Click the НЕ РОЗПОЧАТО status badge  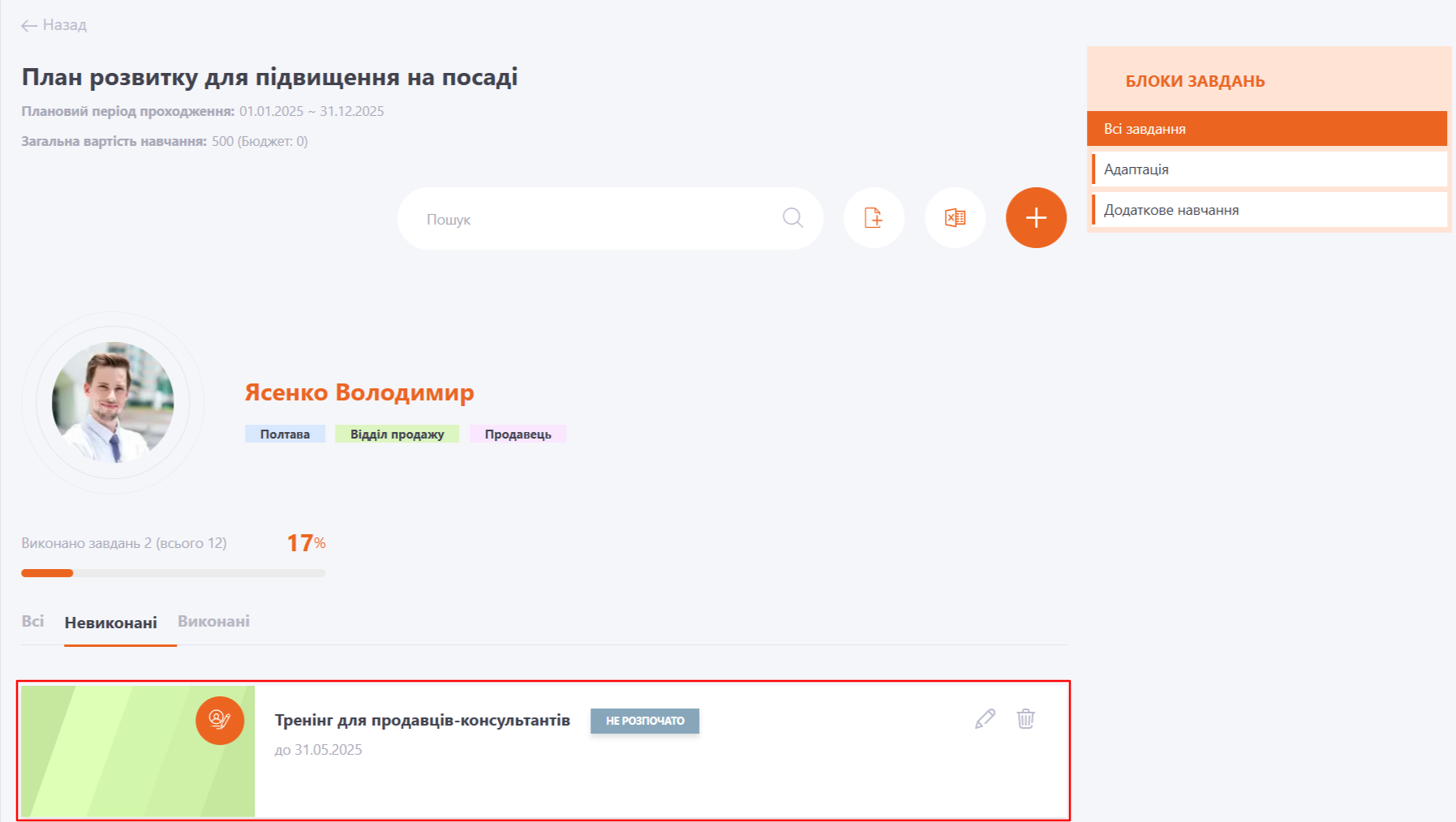[x=645, y=721]
